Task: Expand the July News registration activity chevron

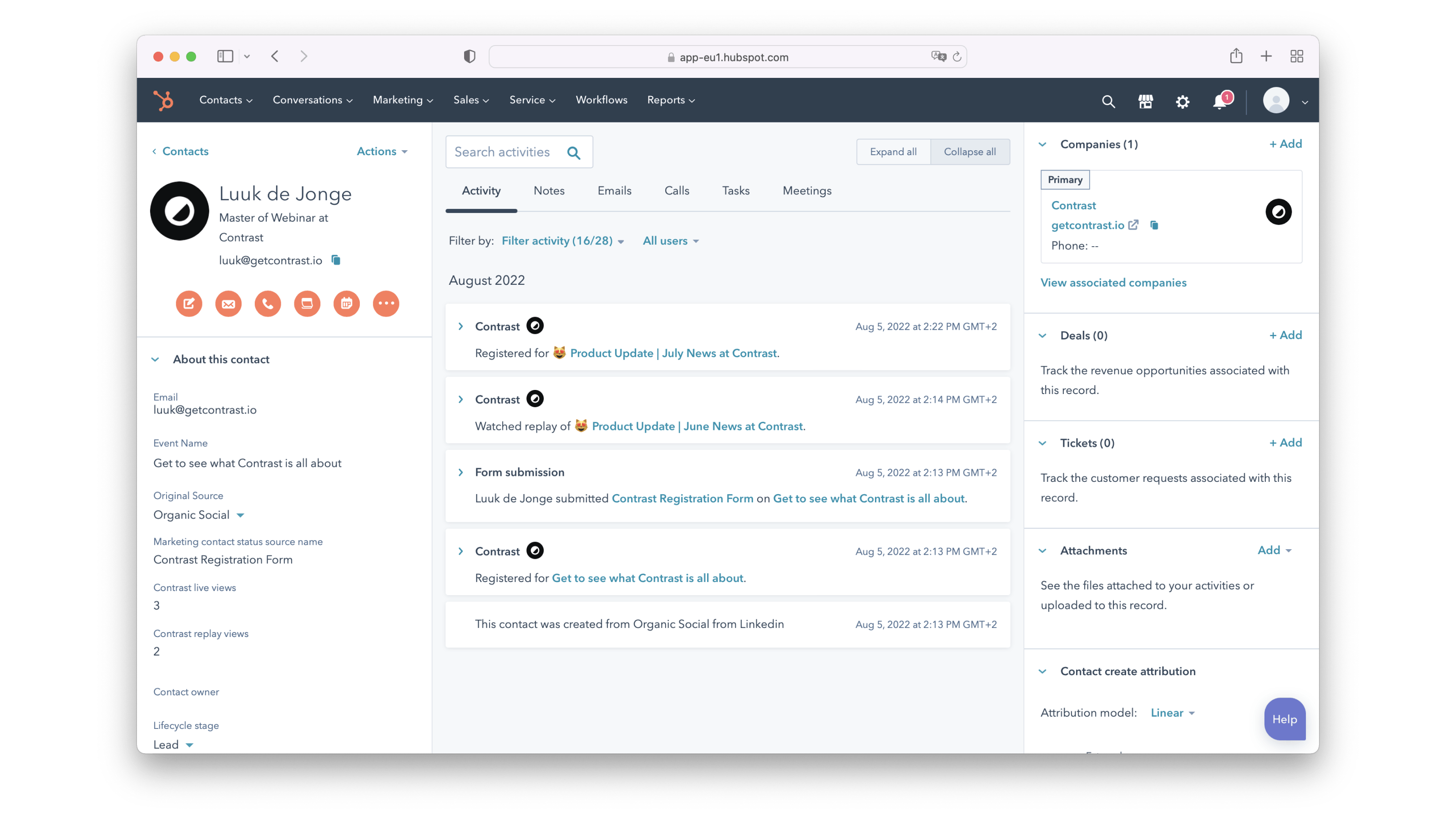Action: [x=460, y=327]
